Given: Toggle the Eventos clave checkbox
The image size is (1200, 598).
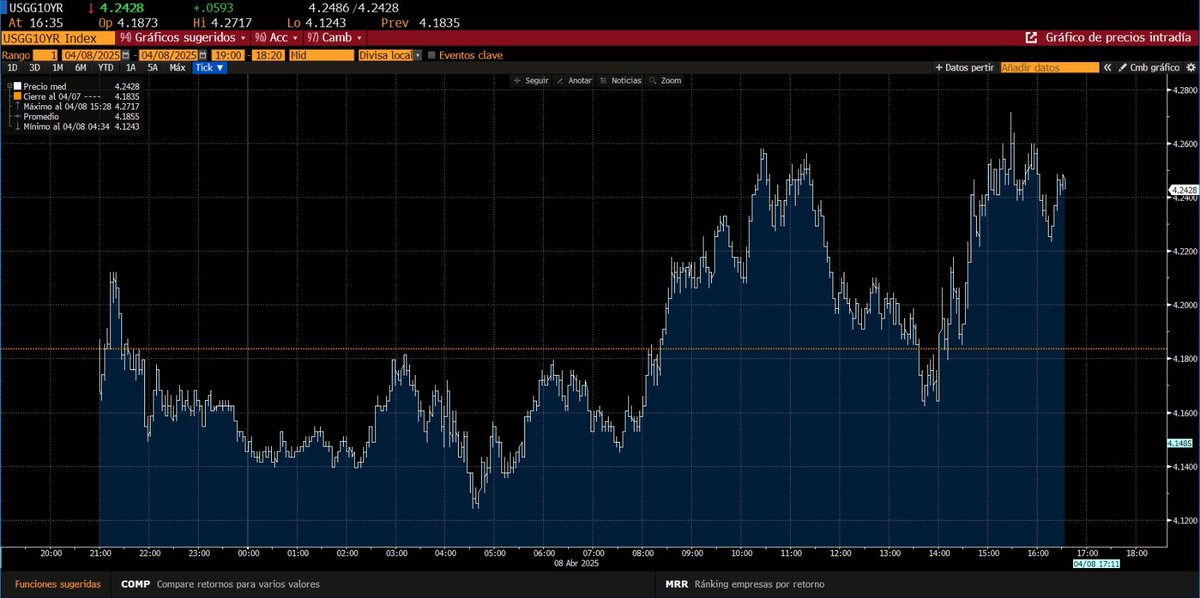Looking at the screenshot, I should 432,55.
